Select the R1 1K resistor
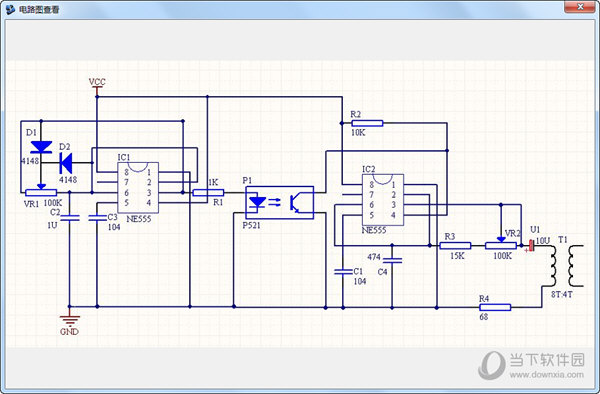 208,192
